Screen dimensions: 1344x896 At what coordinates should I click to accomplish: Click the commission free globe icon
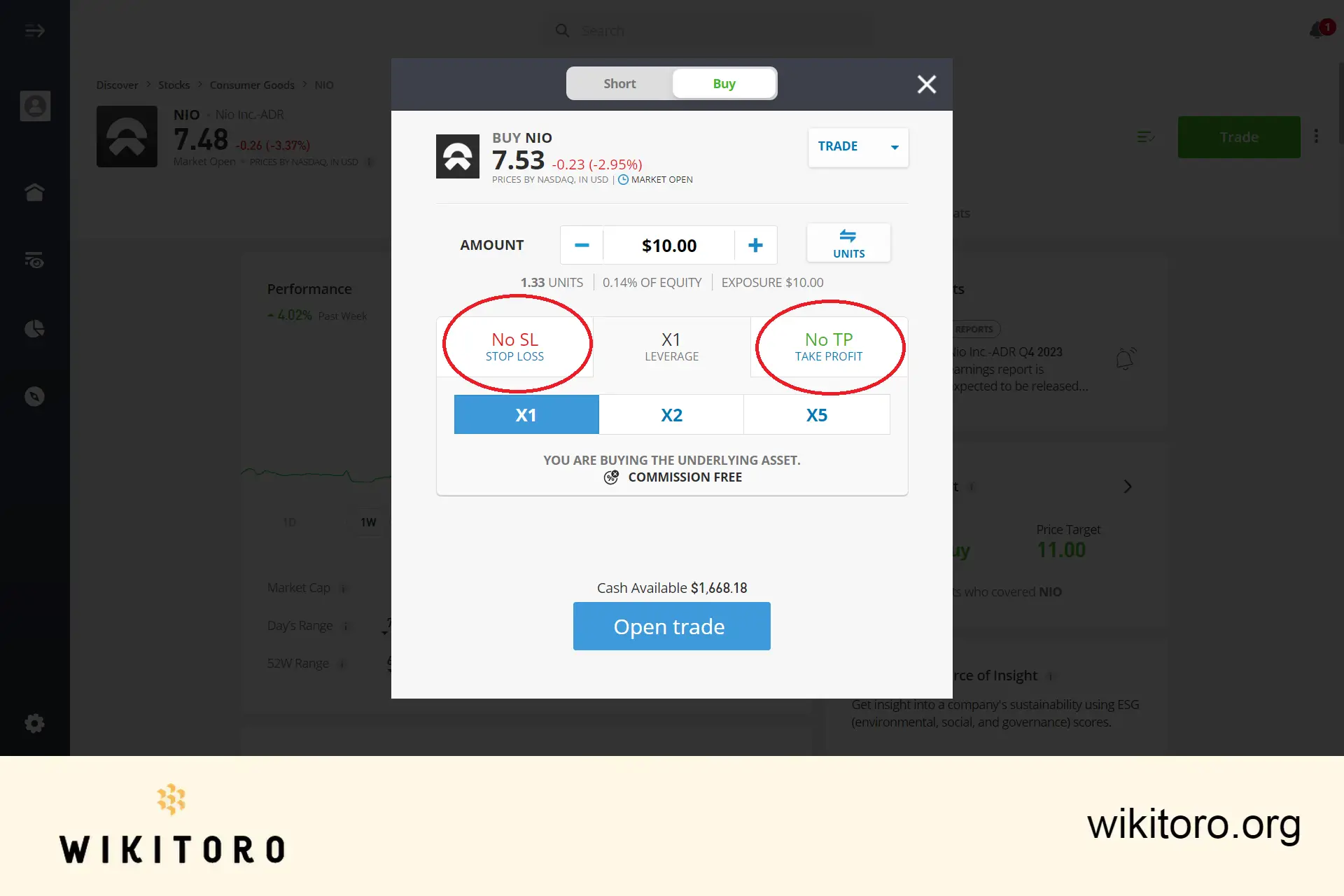tap(610, 477)
